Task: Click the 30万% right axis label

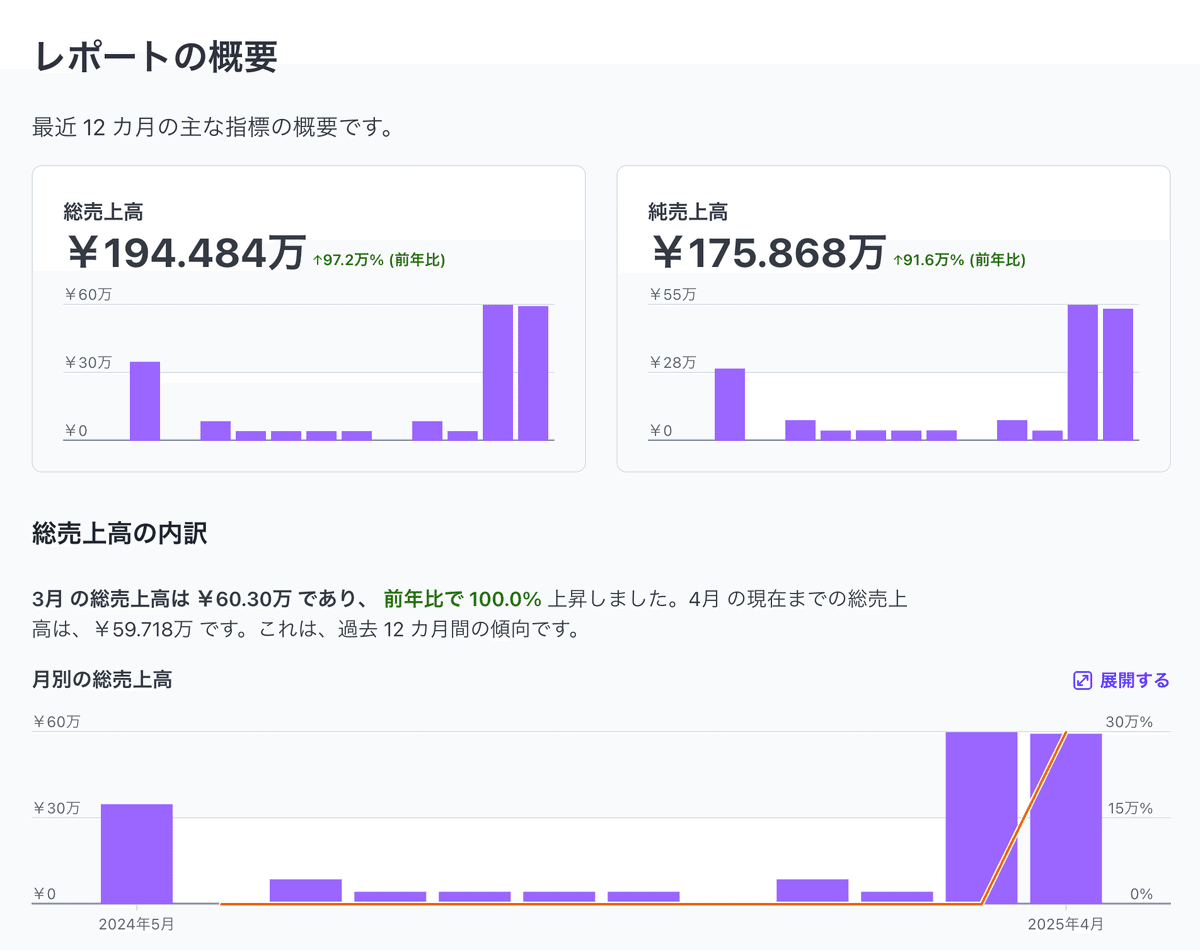Action: [x=1129, y=722]
